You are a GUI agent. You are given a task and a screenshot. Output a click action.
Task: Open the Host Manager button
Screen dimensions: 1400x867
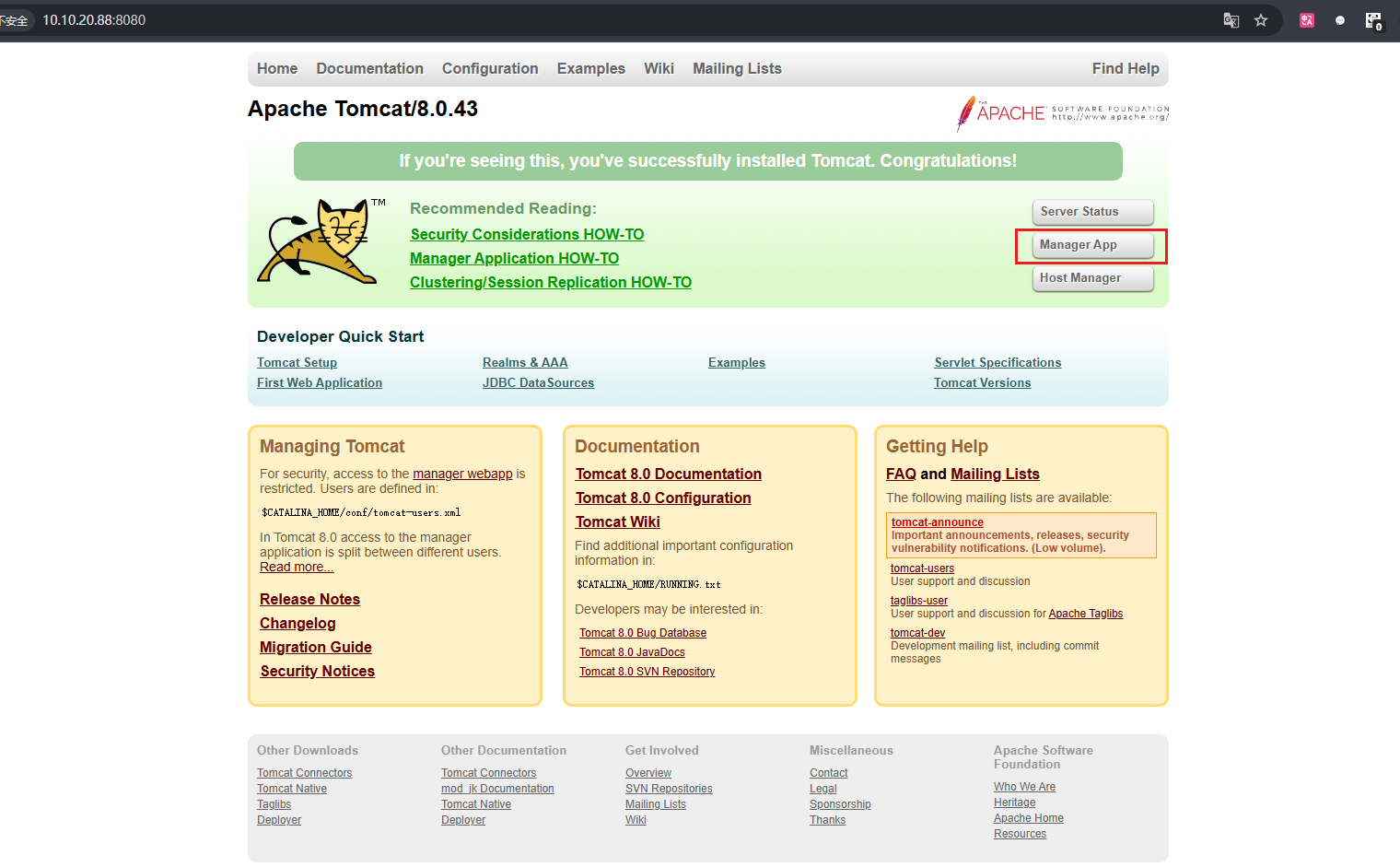tap(1092, 278)
